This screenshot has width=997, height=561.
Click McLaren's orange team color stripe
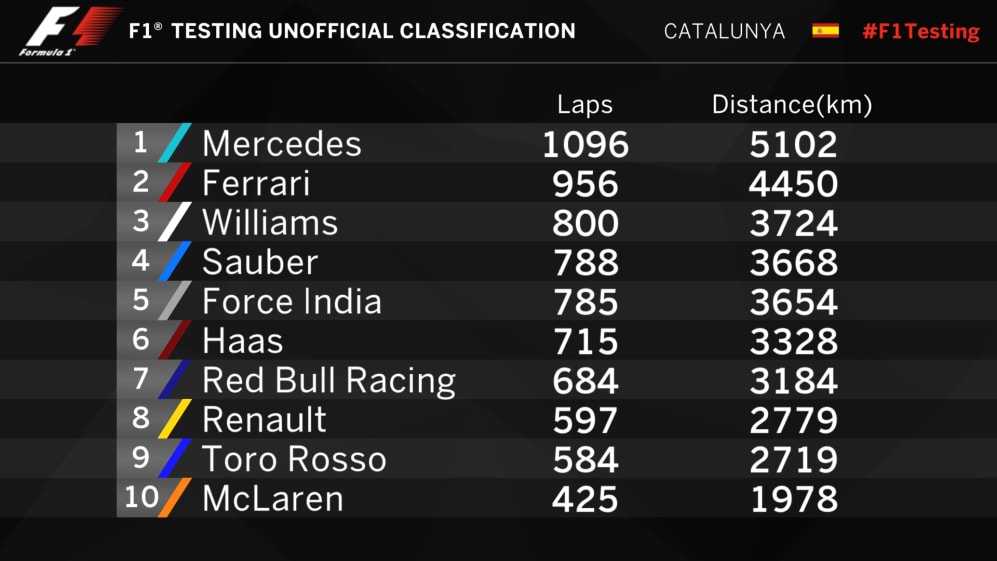pos(174,498)
